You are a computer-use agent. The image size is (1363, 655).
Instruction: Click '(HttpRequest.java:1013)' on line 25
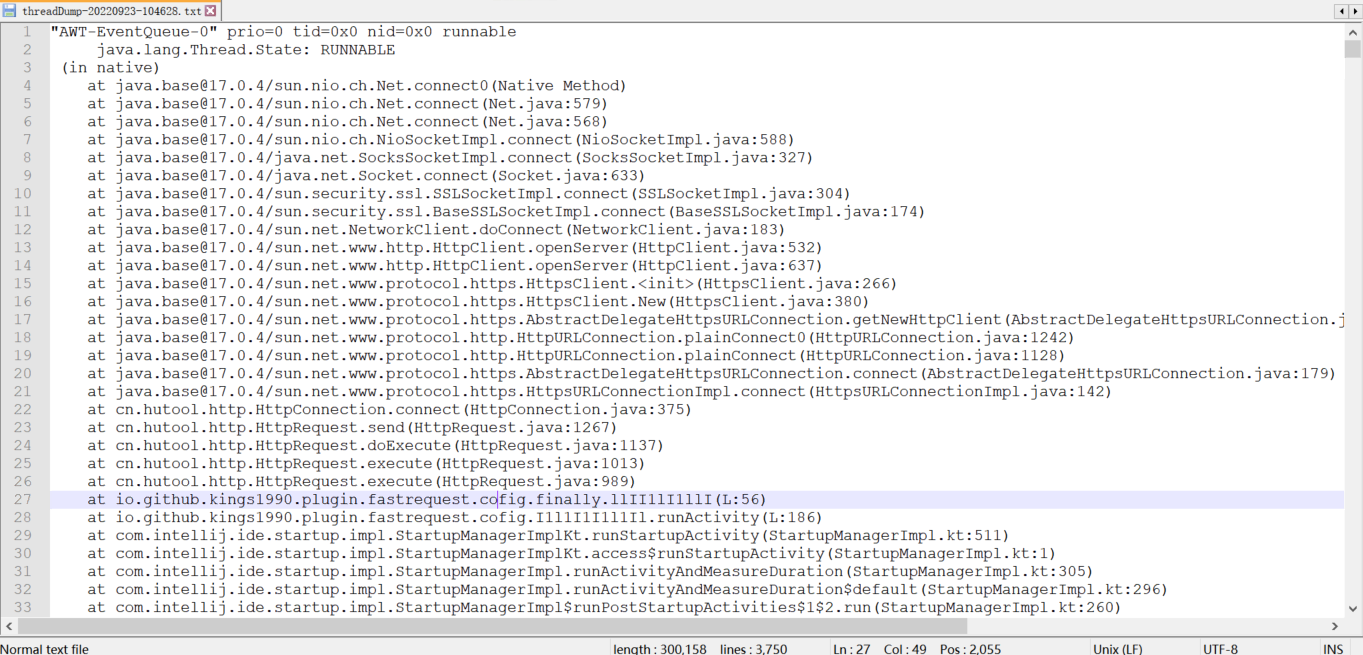tap(539, 464)
